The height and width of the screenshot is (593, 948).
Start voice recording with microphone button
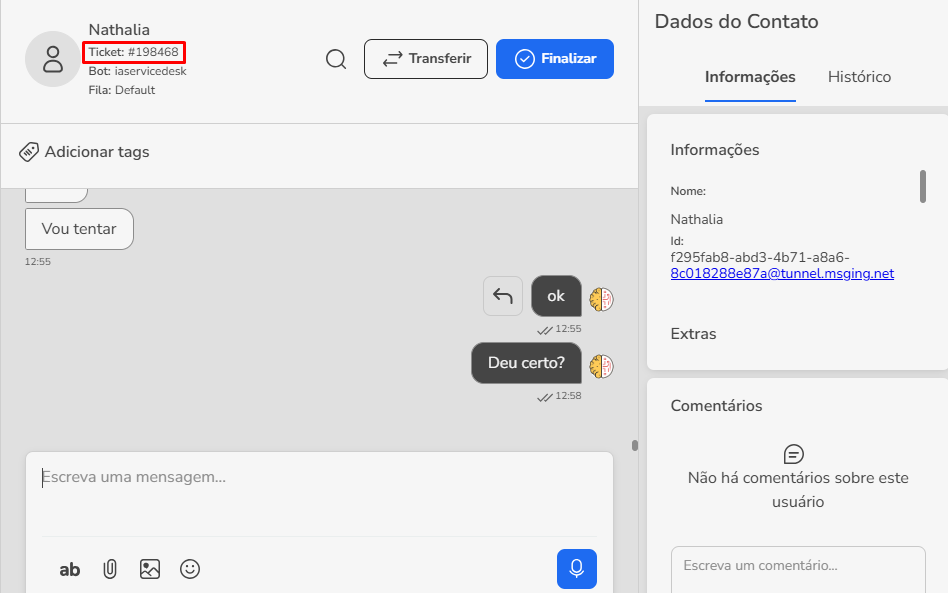click(x=576, y=569)
